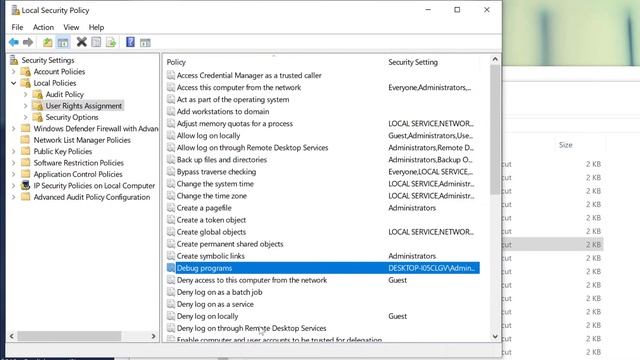
Task: Open the Help menu
Action: coord(96,27)
